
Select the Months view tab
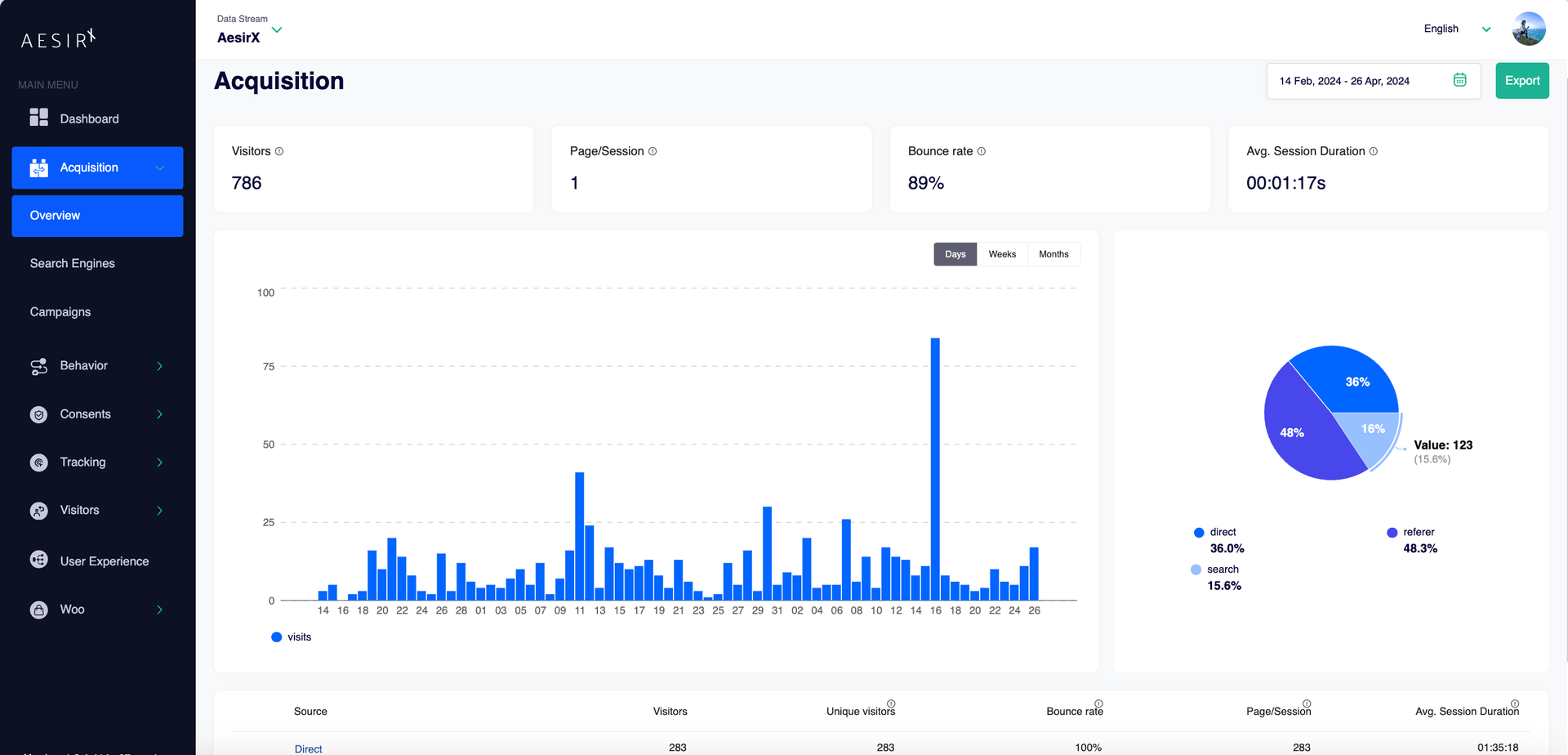click(x=1053, y=254)
